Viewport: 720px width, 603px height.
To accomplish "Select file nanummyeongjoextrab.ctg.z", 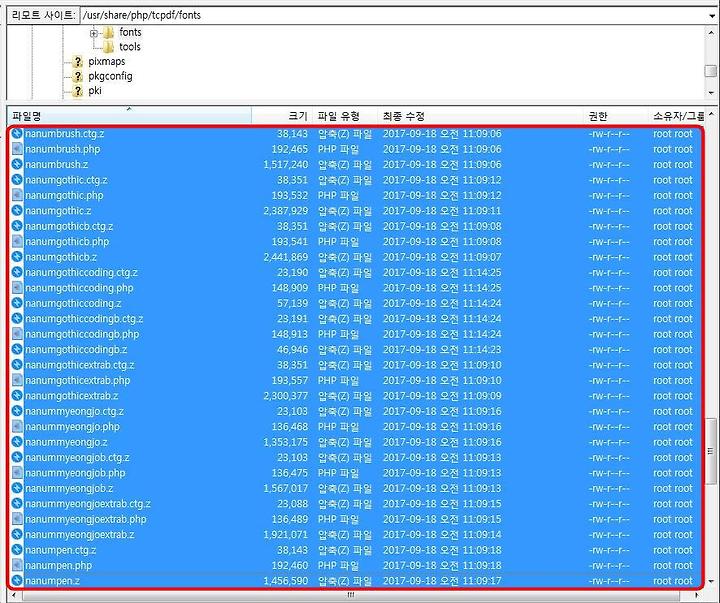I will click(x=88, y=504).
